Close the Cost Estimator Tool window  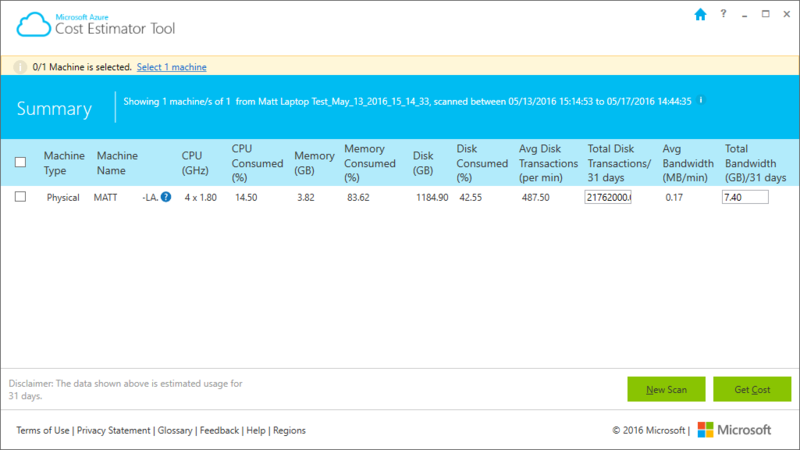coord(786,14)
